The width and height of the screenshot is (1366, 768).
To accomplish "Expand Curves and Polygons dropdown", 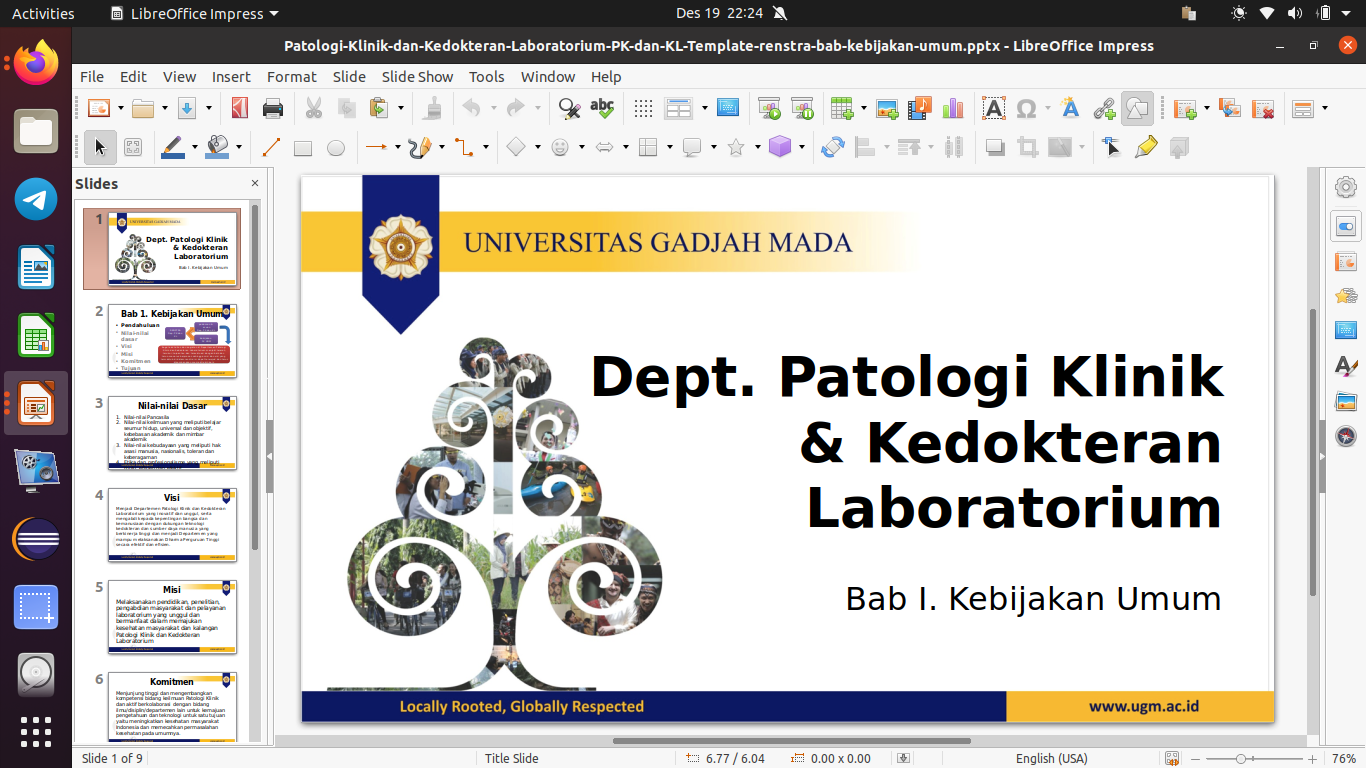I will coord(441,147).
